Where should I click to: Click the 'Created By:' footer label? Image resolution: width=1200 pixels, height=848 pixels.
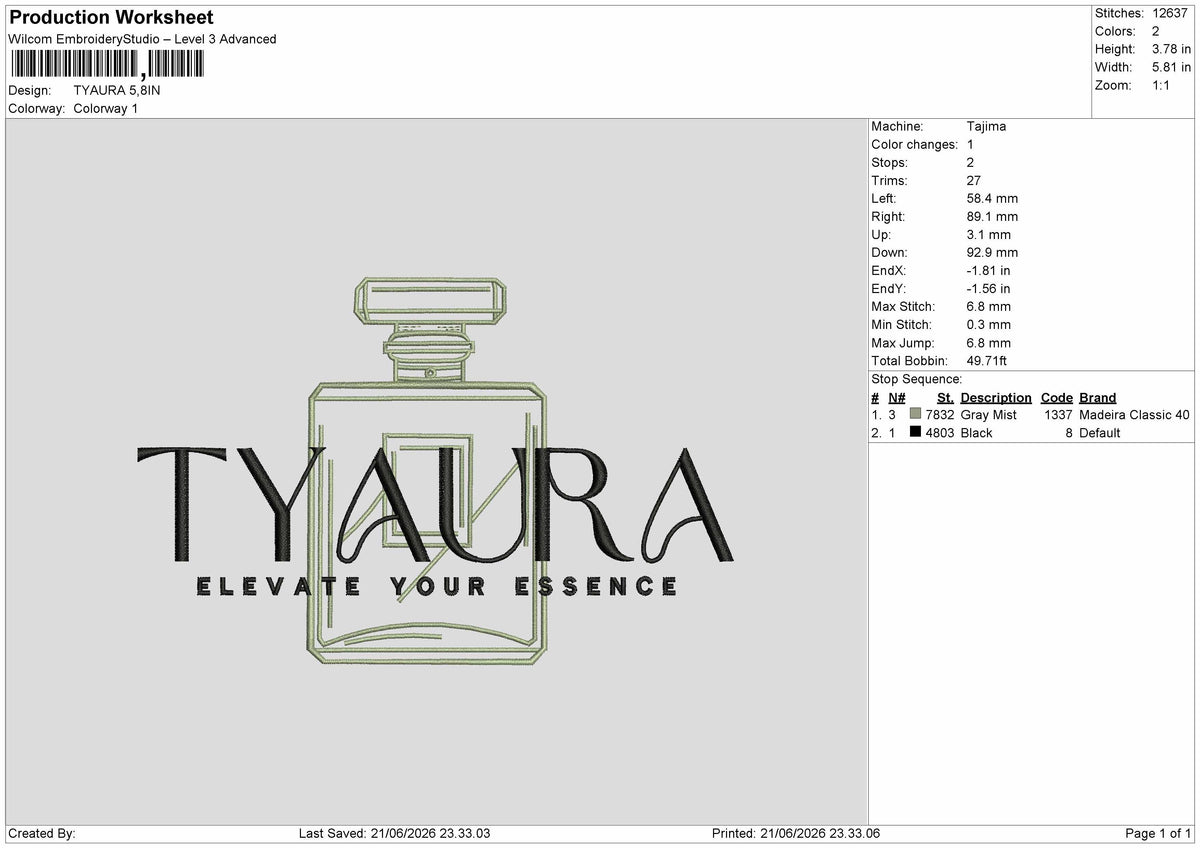point(41,833)
